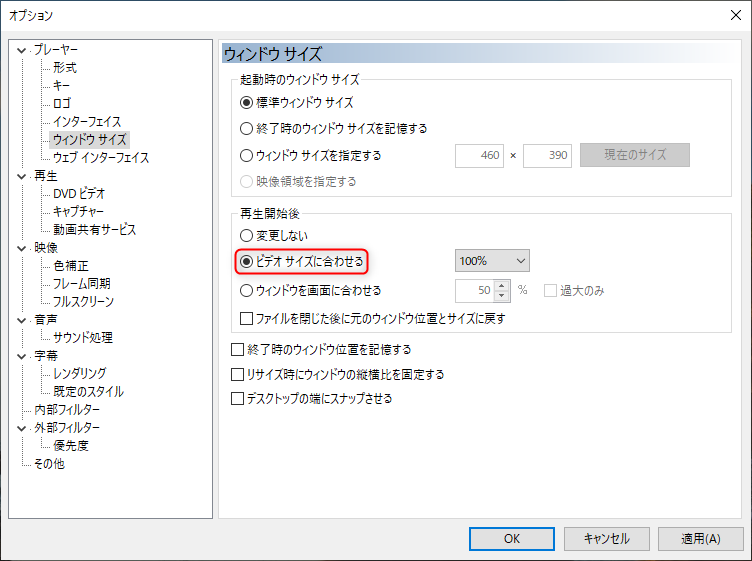
Task: Open 優先度 settings page
Action: click(70, 445)
